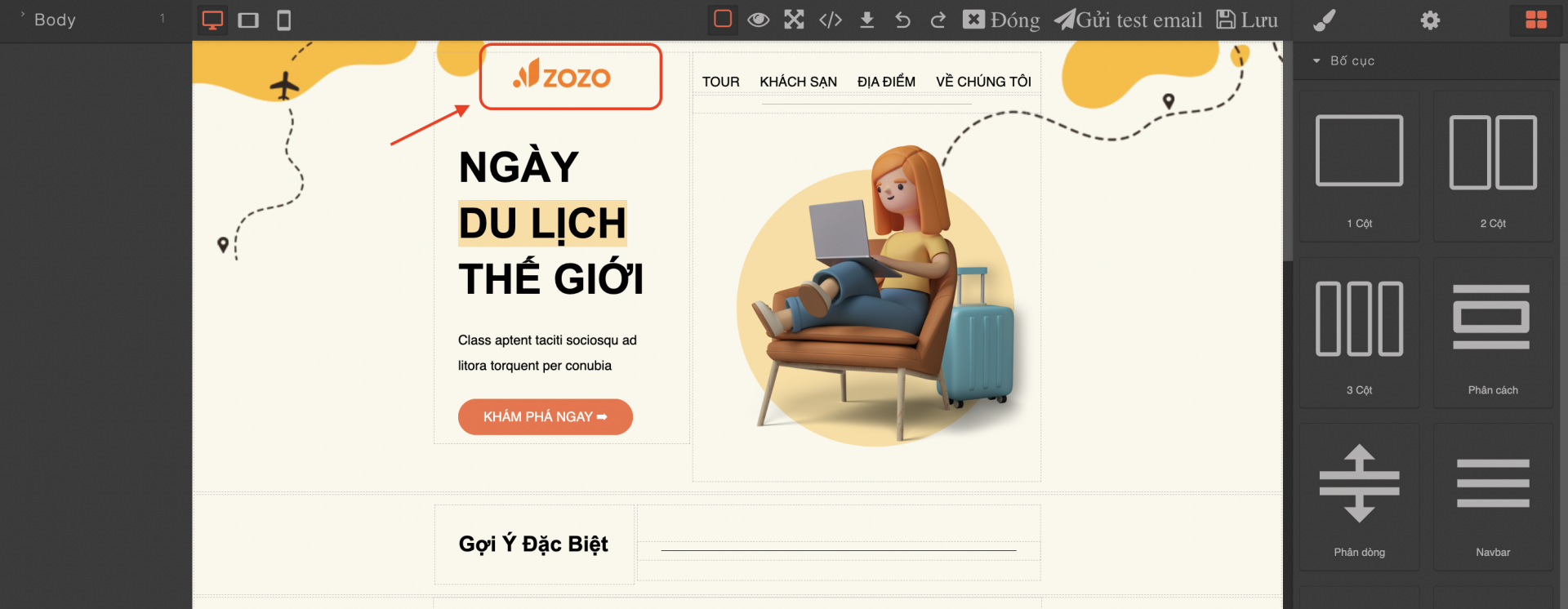Open the blocks grid panel
The height and width of the screenshot is (609, 1568).
[1536, 20]
